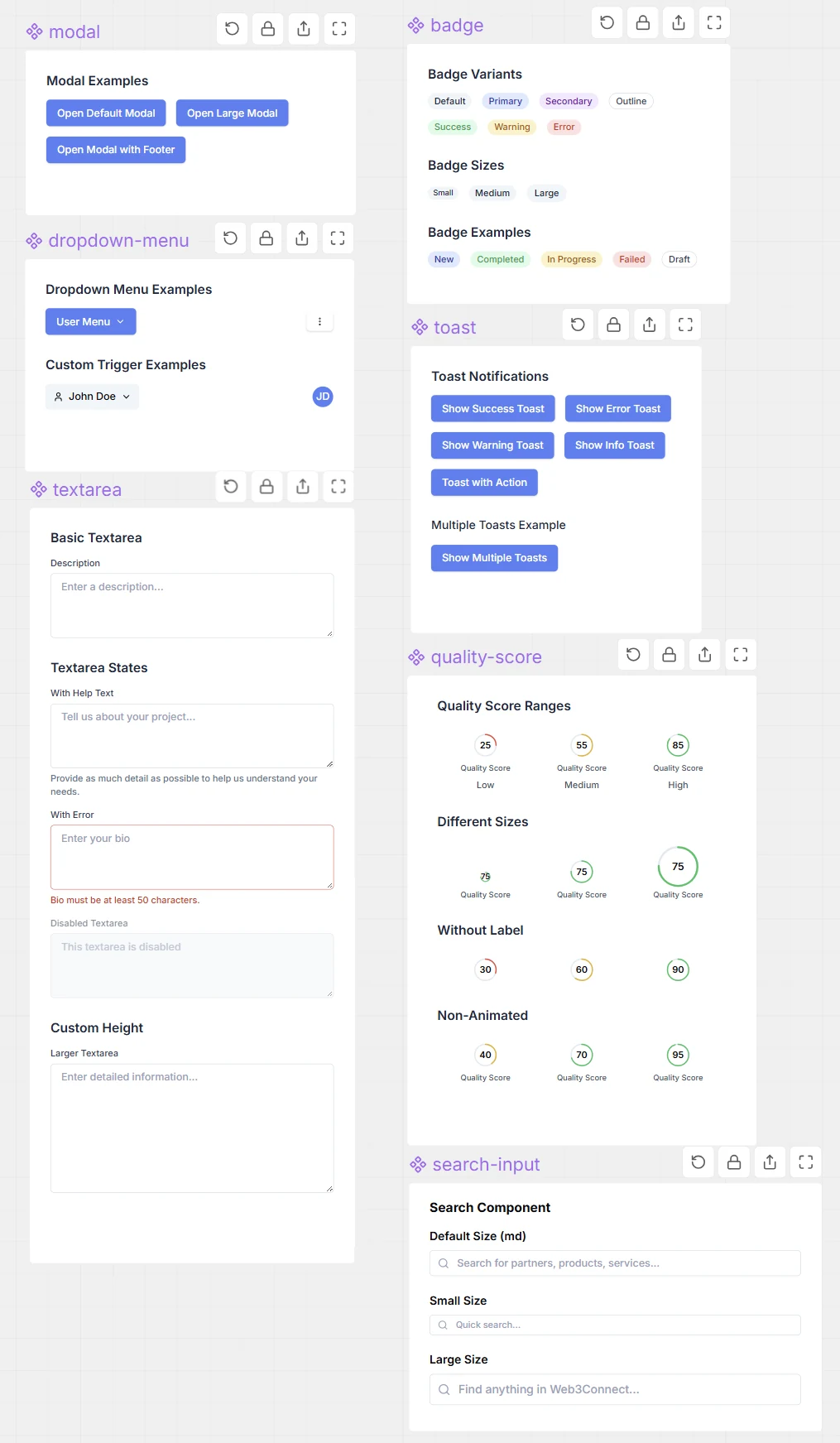This screenshot has width=840, height=1443.
Task: Click the fullscreen icon in the modal panel header
Action: coord(339,29)
